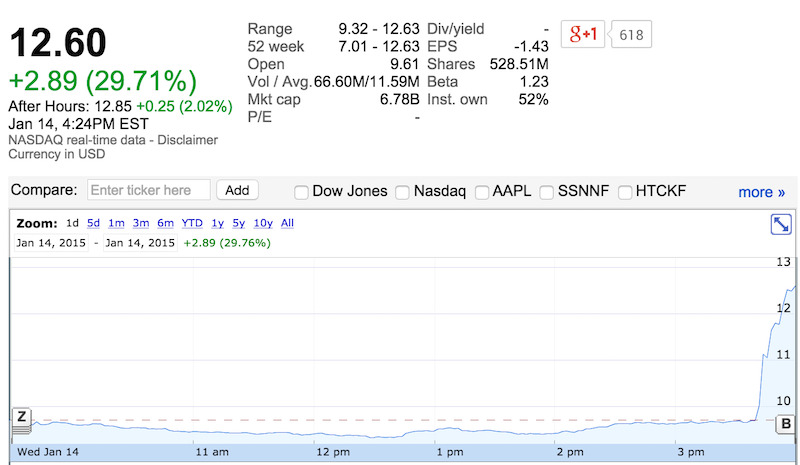The height and width of the screenshot is (465, 800).
Task: Check the AAPL comparison box
Action: point(482,192)
